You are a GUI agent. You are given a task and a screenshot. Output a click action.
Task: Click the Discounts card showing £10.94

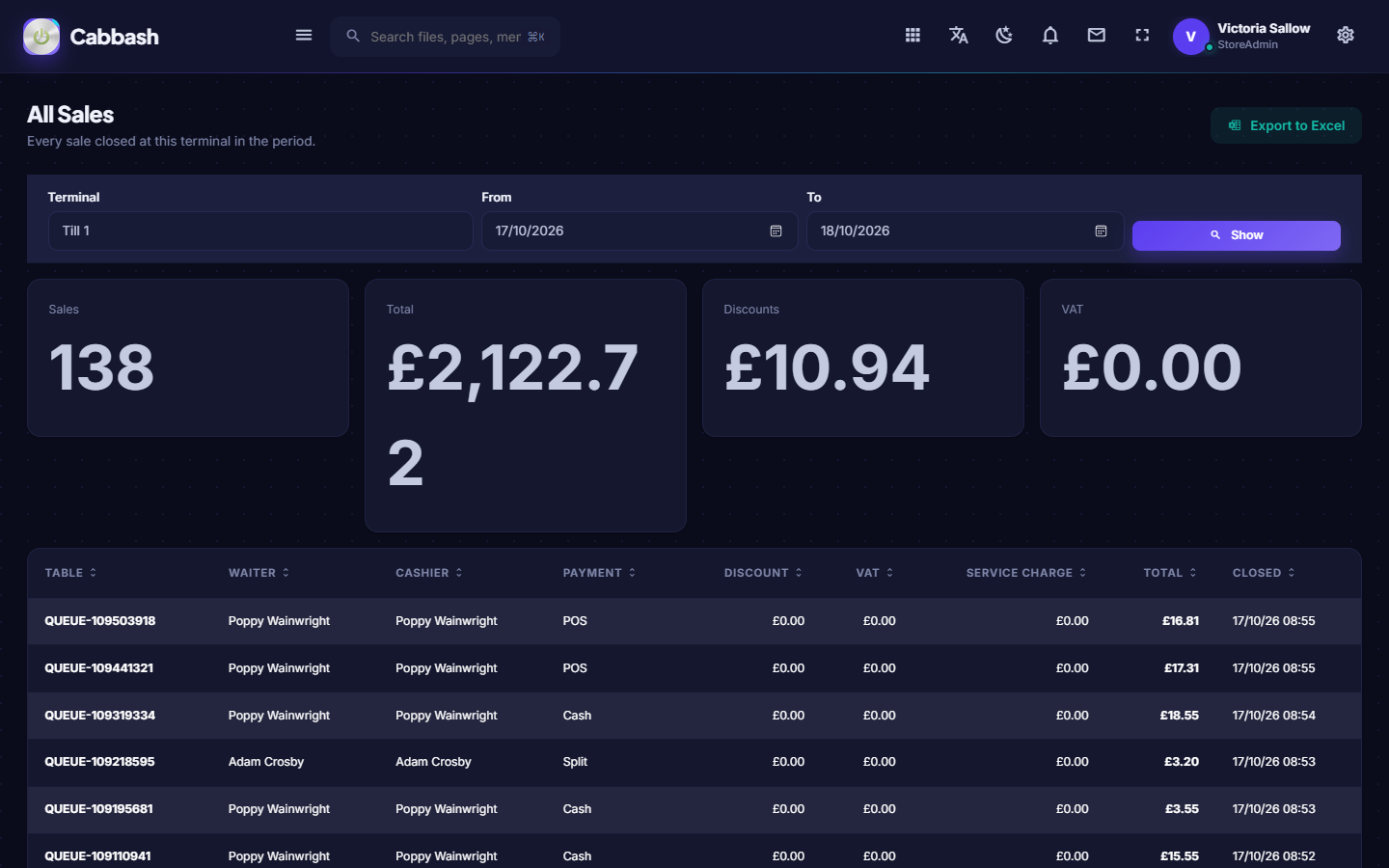point(863,358)
